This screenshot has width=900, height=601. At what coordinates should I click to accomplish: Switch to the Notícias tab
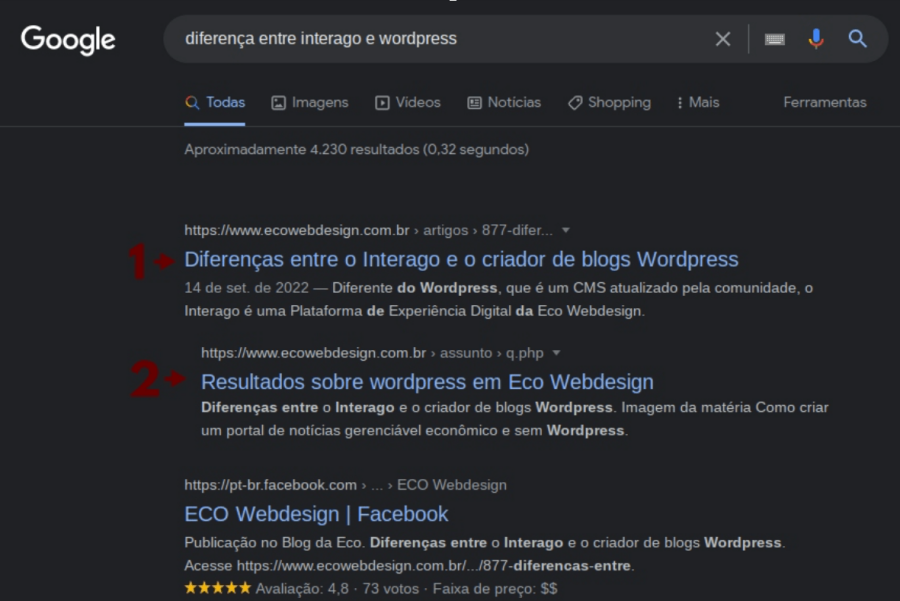[x=504, y=103]
